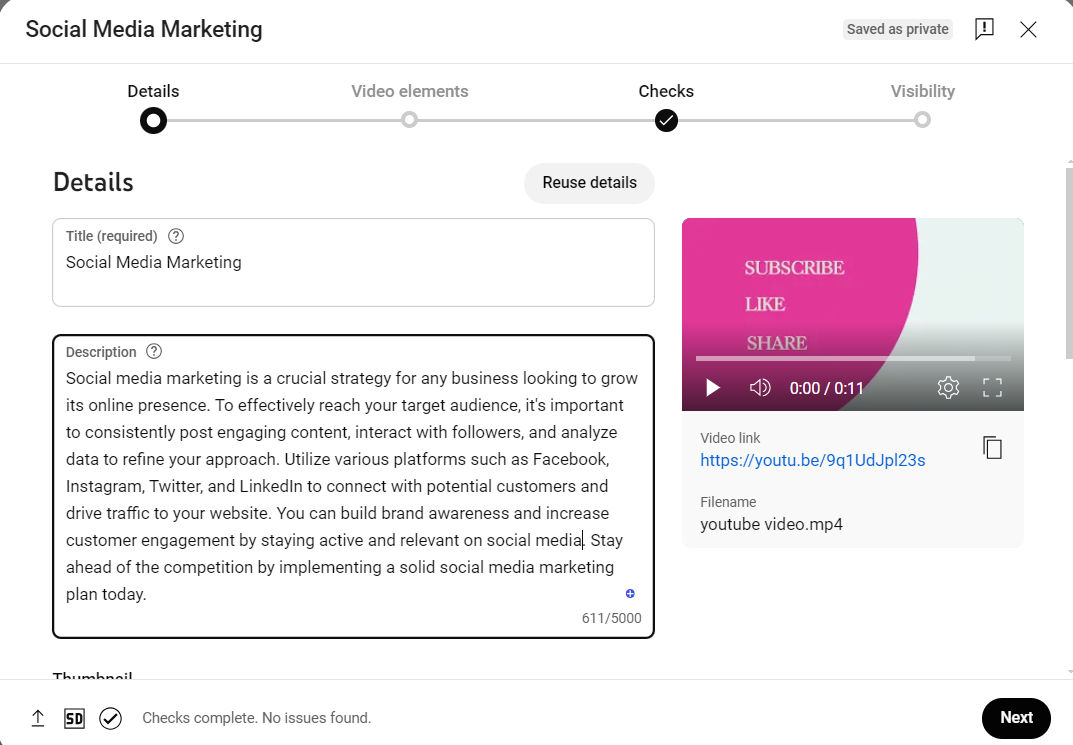
Task: Mute the video preview volume
Action: tap(760, 388)
